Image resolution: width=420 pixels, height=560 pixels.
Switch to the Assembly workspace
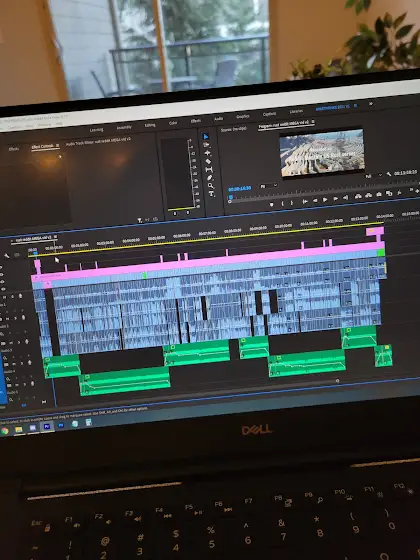coord(124,128)
